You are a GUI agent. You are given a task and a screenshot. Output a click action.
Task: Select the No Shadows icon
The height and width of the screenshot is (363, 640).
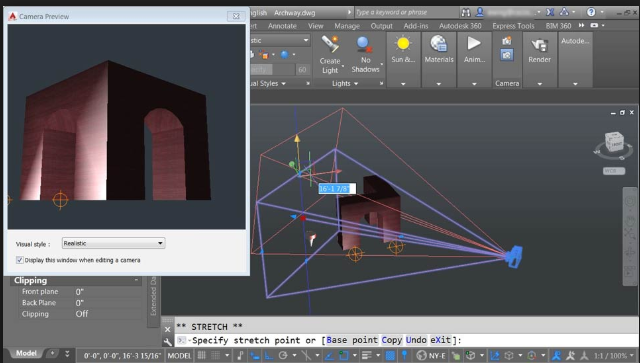pos(364,44)
